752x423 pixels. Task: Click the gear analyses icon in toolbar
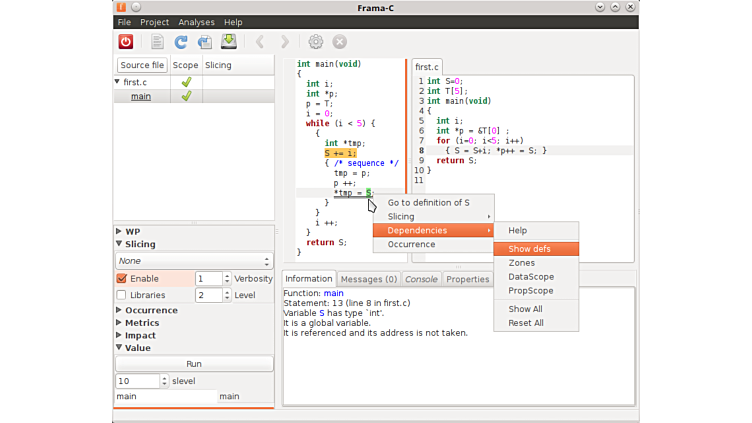pos(316,42)
